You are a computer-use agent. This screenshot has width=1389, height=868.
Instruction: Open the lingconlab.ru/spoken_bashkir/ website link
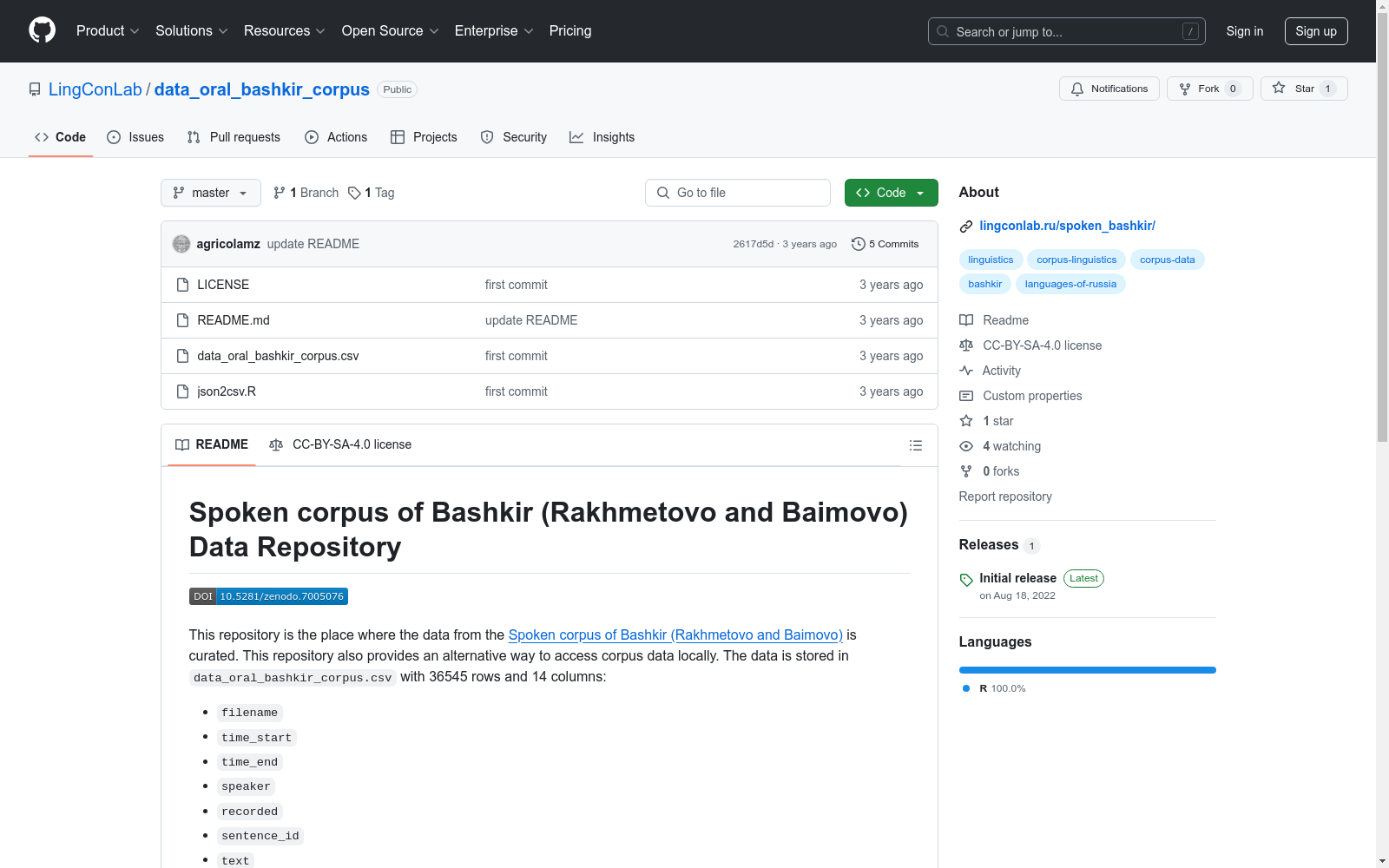1067,226
